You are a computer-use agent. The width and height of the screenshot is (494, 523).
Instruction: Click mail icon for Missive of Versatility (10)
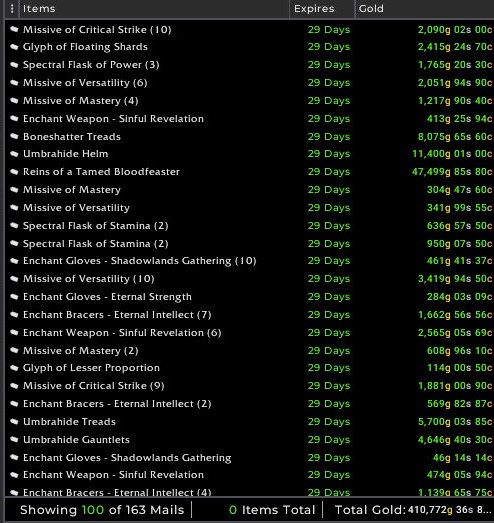click(14, 279)
